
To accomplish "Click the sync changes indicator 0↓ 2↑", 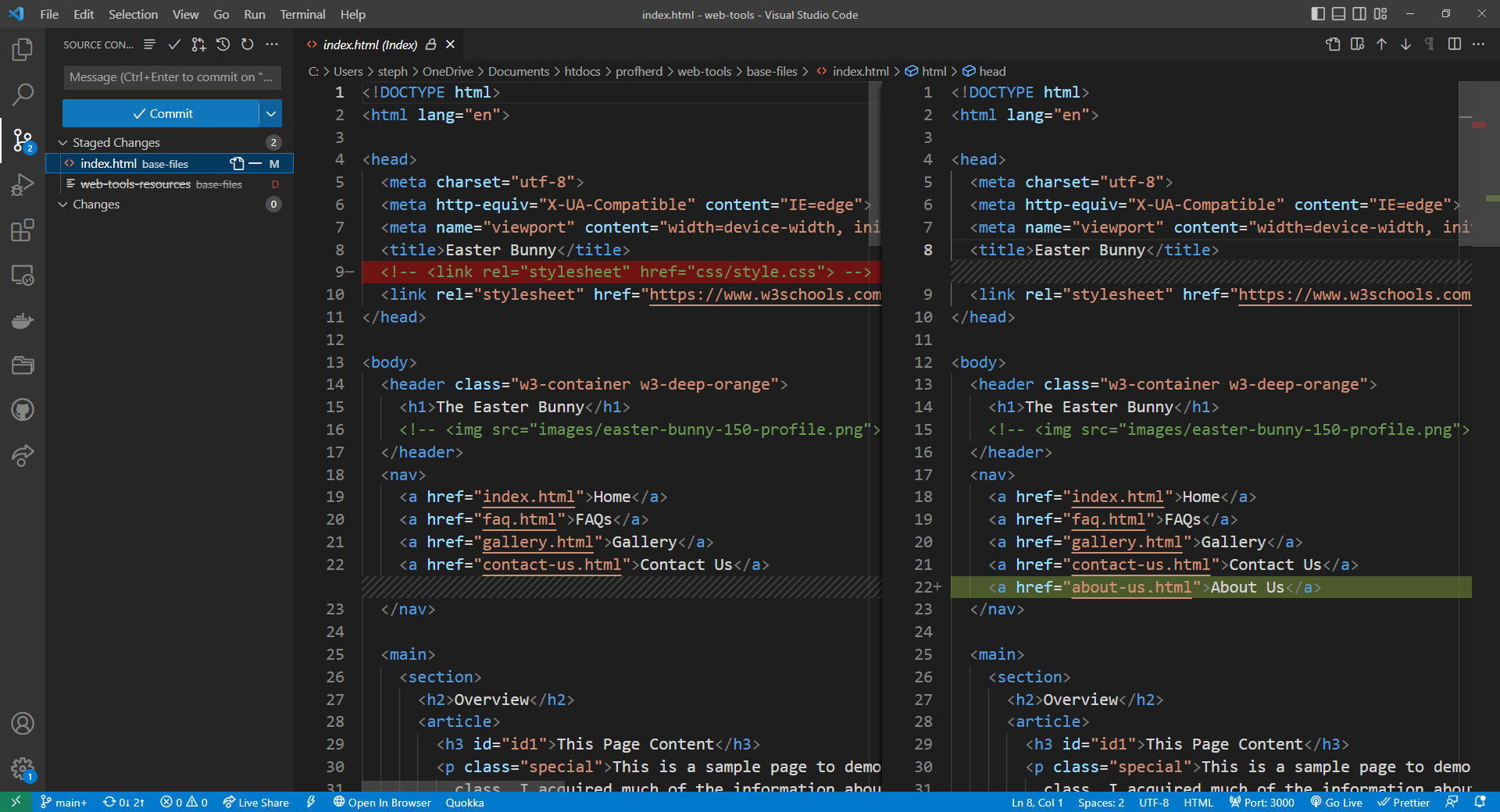I will [x=123, y=802].
